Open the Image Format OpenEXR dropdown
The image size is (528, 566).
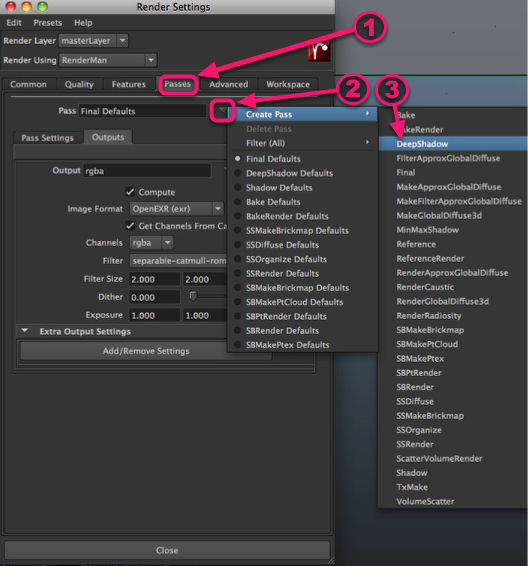coord(176,209)
